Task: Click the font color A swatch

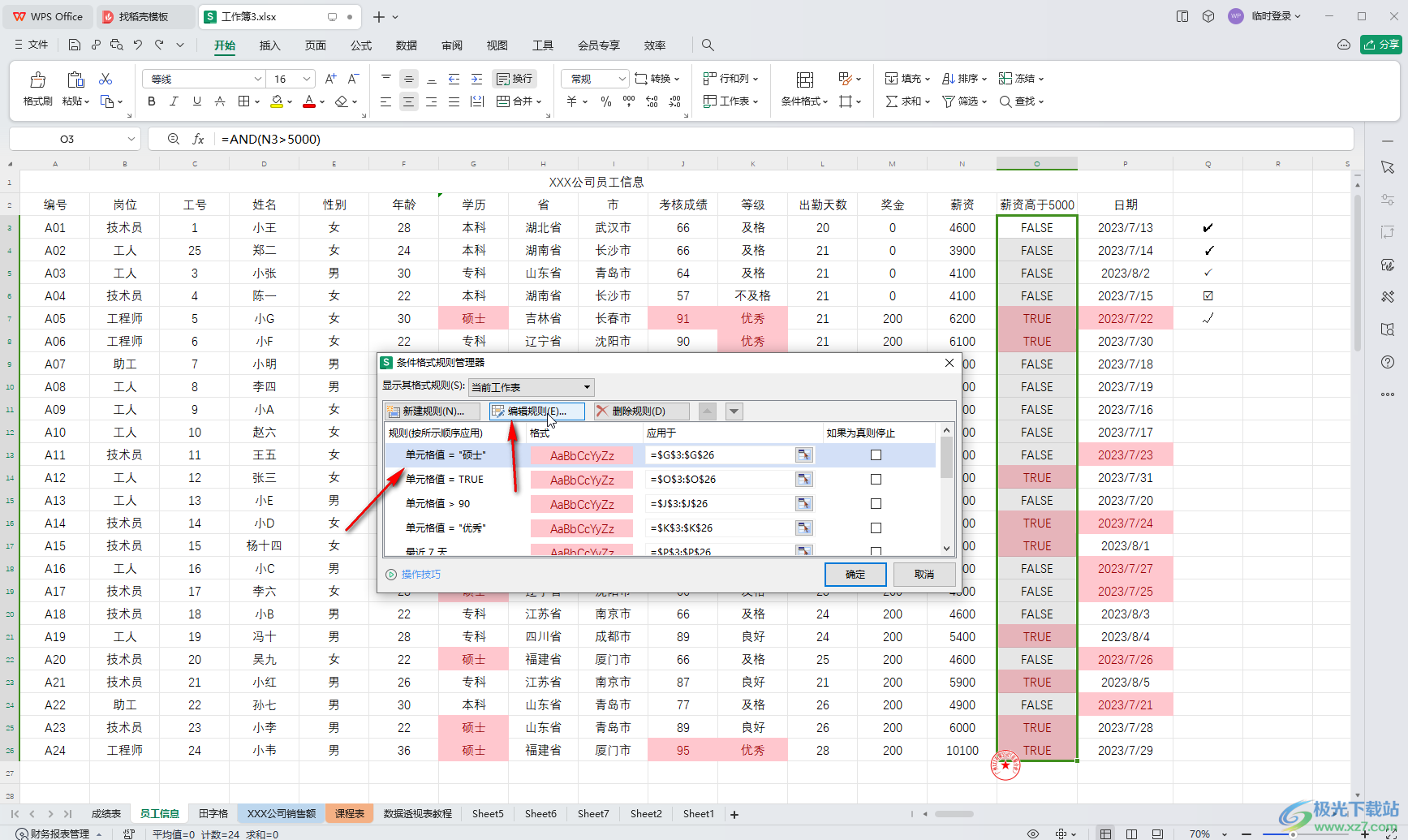Action: [x=309, y=101]
